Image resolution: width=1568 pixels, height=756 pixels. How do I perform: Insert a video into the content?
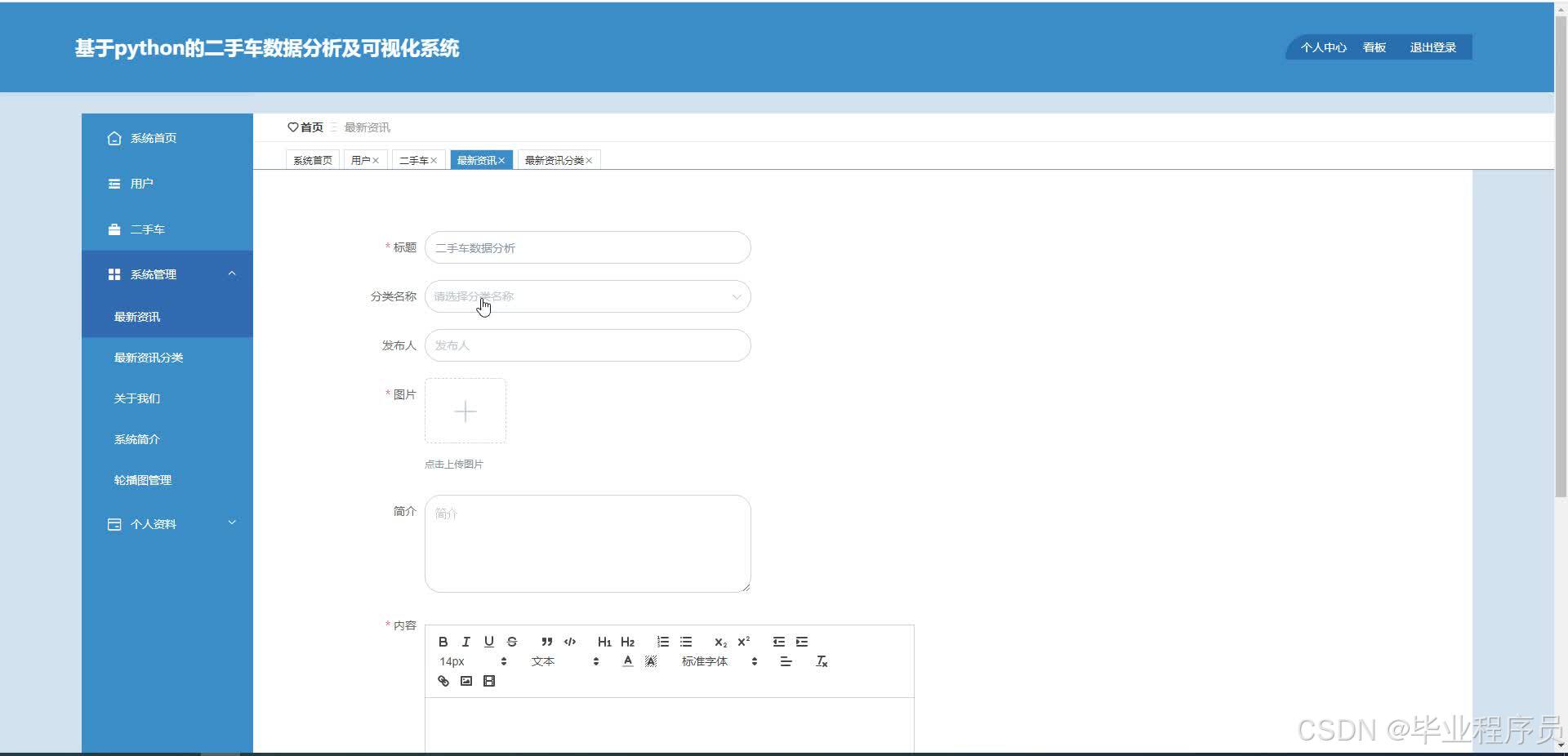(489, 681)
